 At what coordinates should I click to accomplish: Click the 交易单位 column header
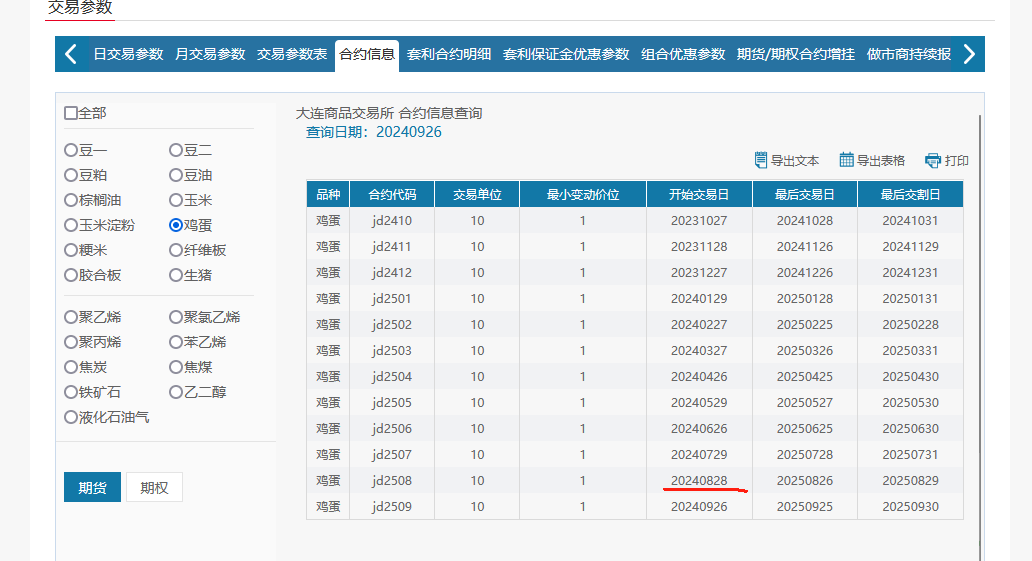coord(477,195)
